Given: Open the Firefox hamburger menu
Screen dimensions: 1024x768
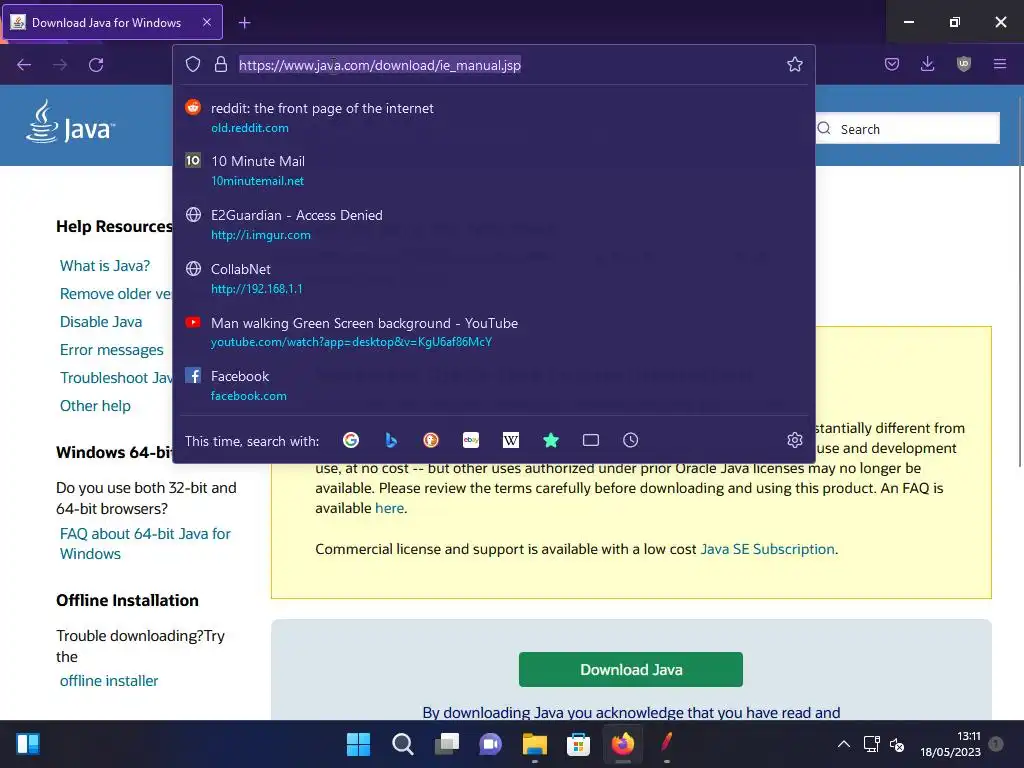Looking at the screenshot, I should [999, 64].
